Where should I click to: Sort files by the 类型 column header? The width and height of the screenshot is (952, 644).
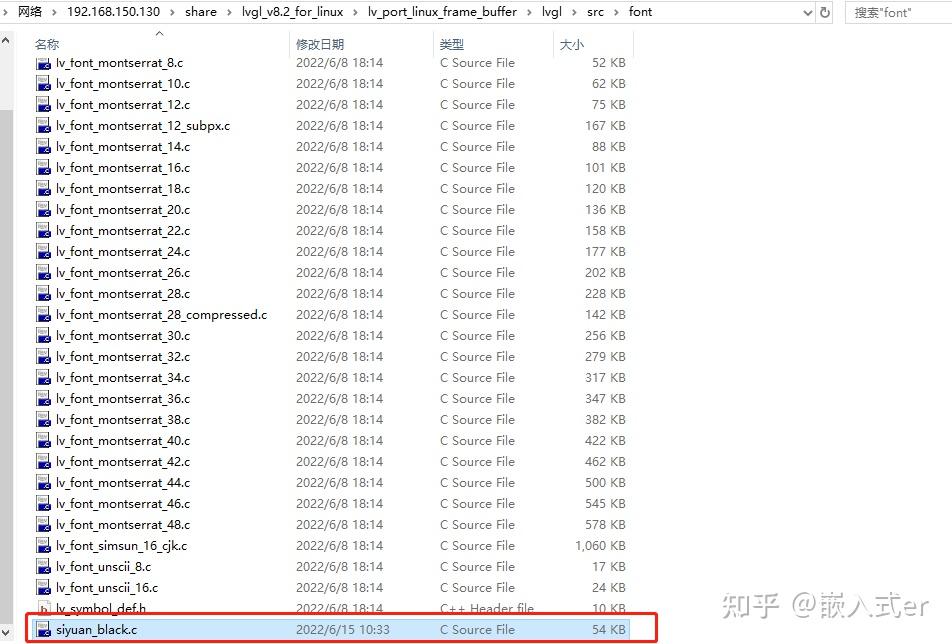(450, 44)
